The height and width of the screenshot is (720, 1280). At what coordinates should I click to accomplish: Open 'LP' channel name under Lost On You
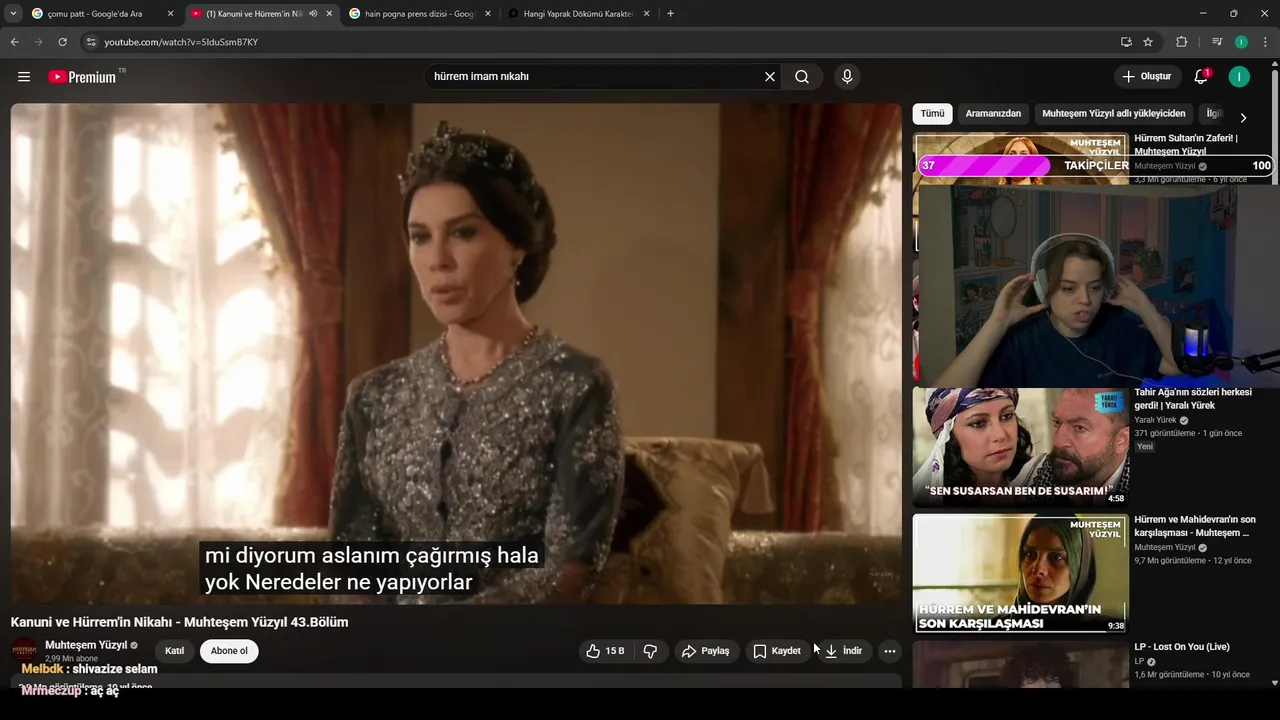pyautogui.click(x=1139, y=662)
